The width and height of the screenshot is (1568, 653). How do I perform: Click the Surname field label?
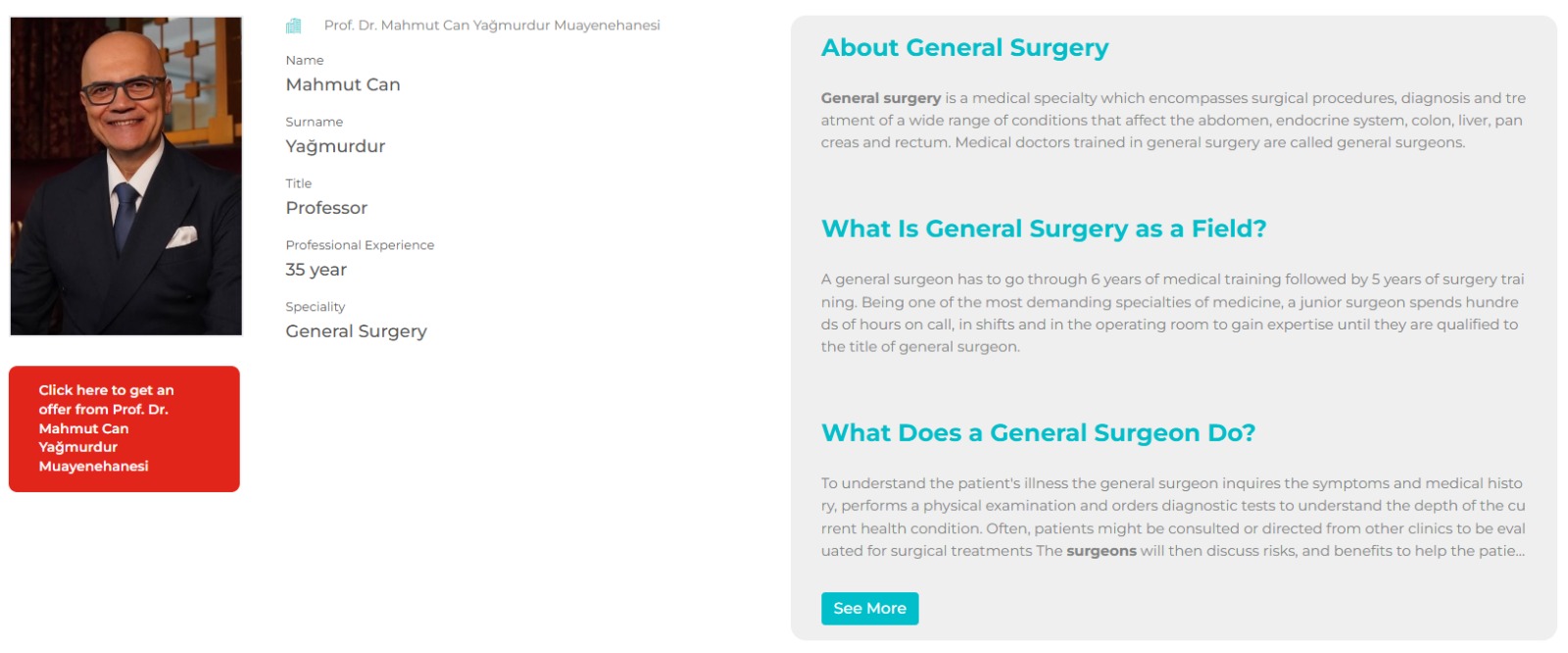pyautogui.click(x=314, y=123)
